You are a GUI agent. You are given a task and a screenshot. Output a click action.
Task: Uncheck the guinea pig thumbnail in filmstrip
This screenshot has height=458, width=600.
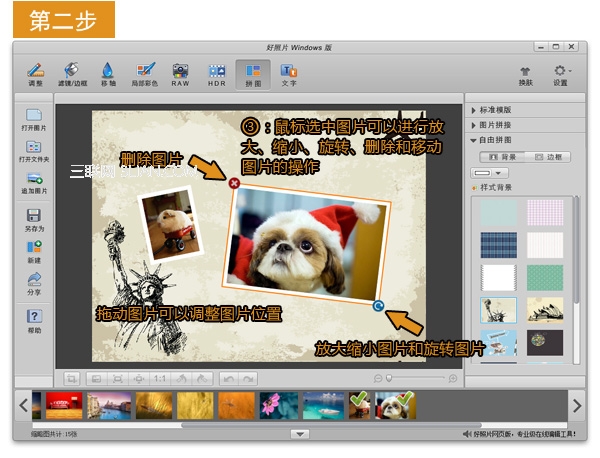(360, 406)
